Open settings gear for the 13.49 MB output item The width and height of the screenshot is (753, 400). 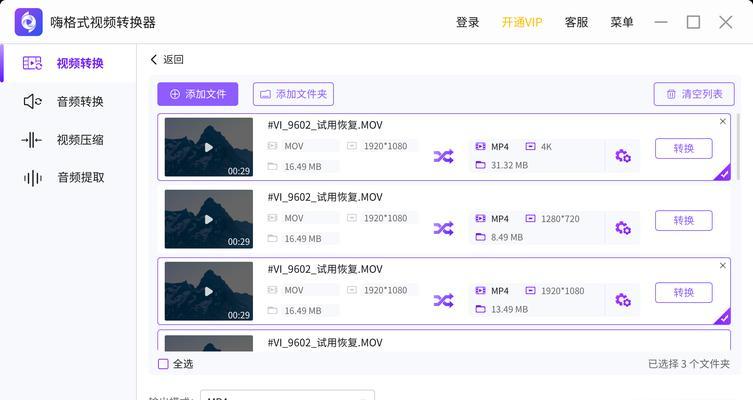coord(623,300)
